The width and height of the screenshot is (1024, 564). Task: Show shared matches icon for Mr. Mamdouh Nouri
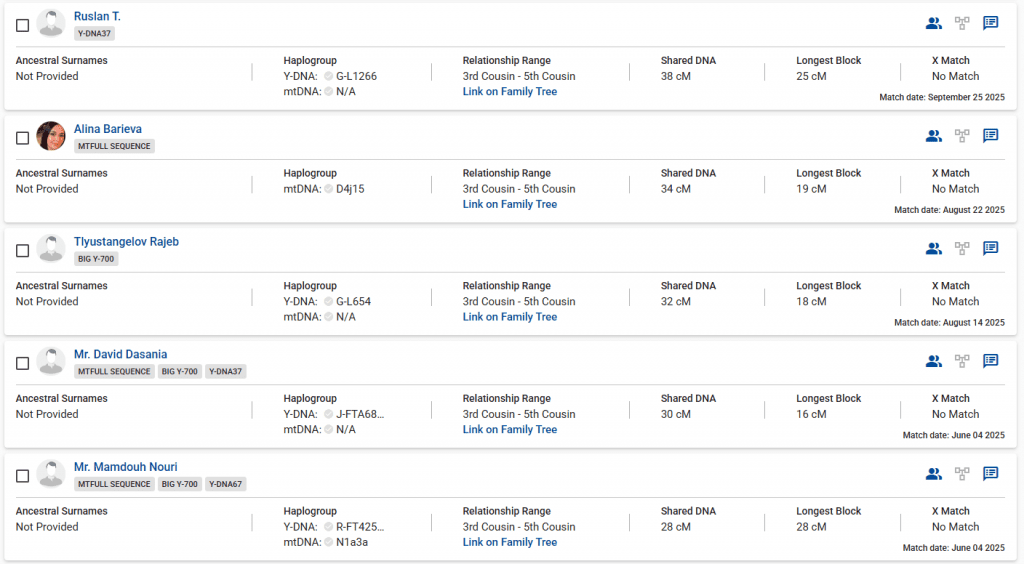click(933, 474)
